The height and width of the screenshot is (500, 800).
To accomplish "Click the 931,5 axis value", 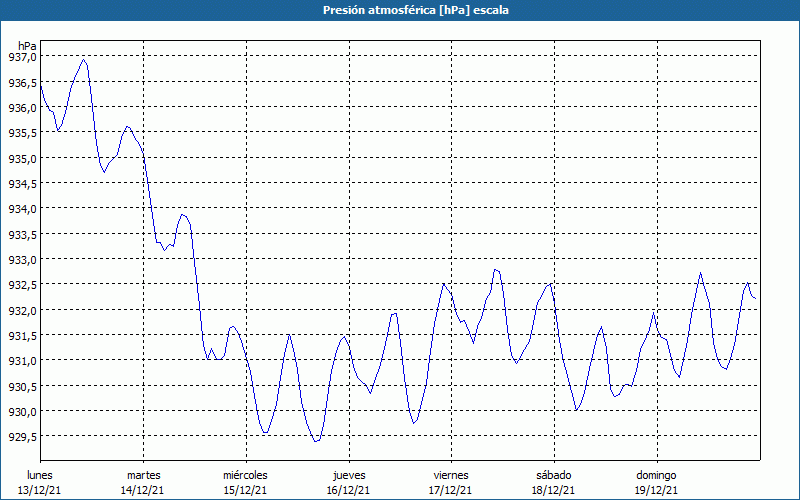I will [22, 336].
